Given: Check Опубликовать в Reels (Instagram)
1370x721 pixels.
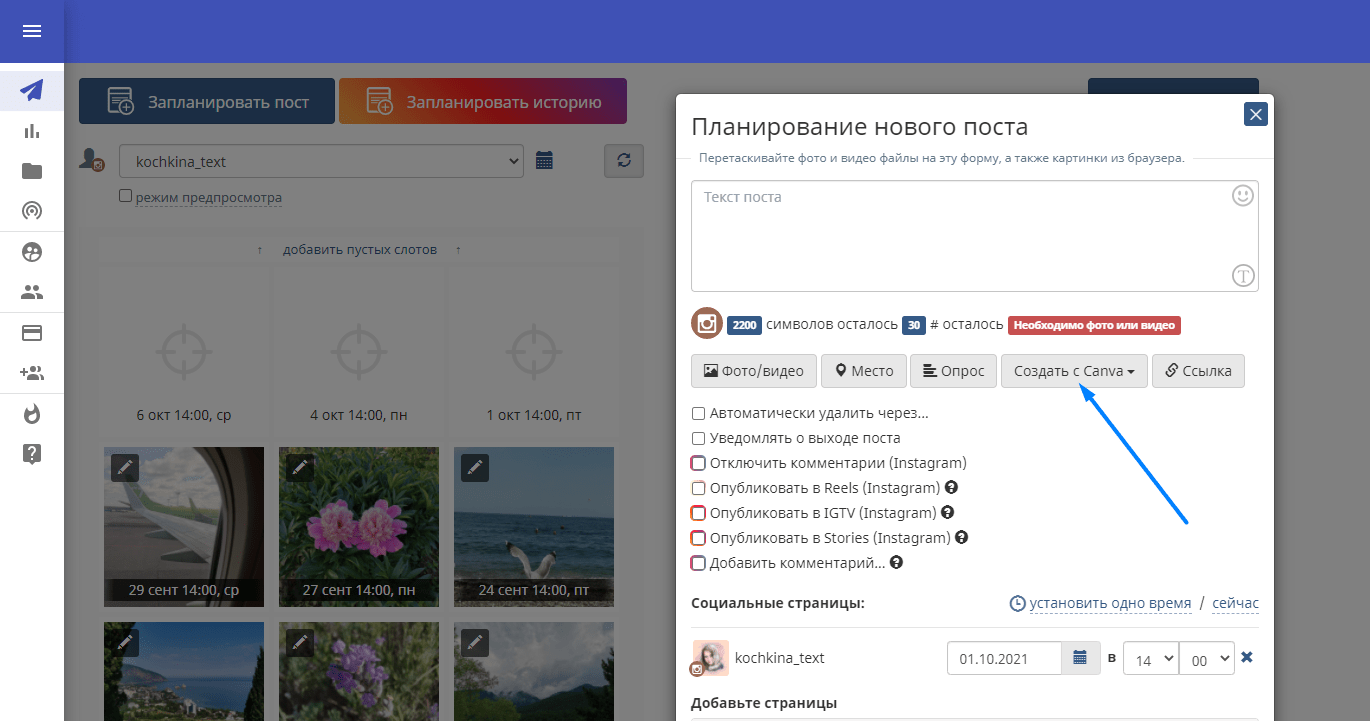Looking at the screenshot, I should click(698, 488).
